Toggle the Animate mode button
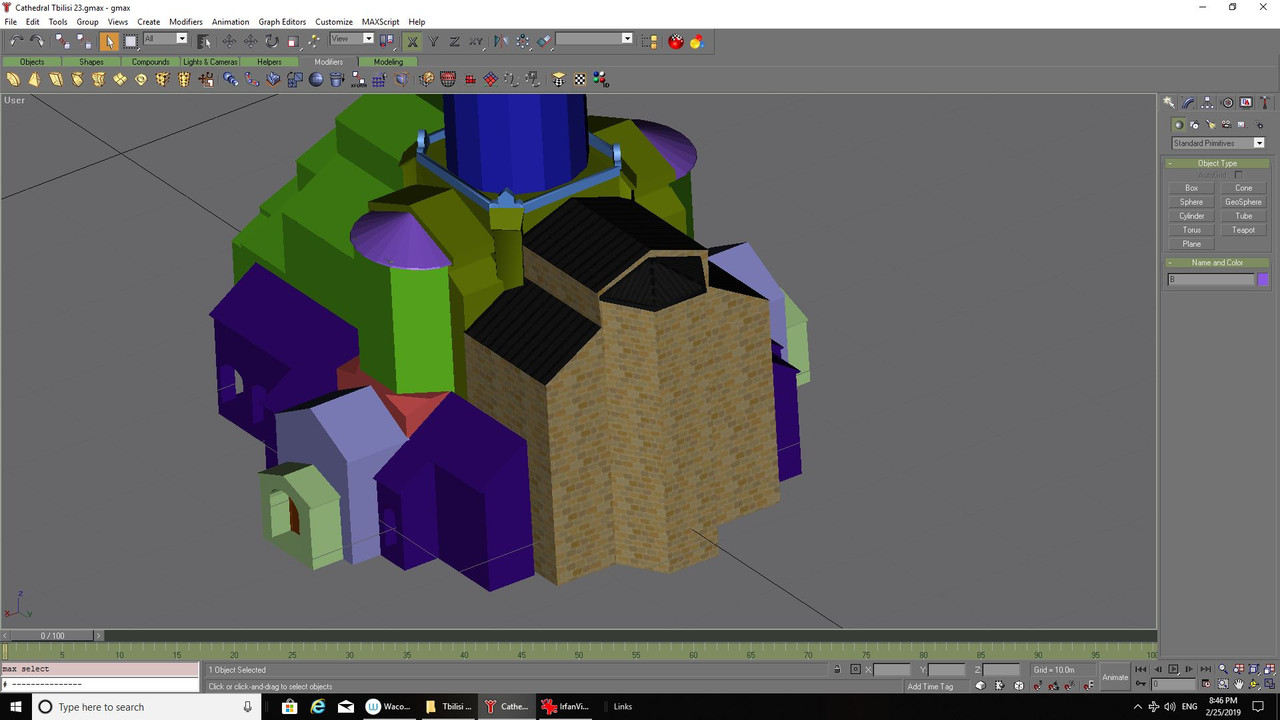This screenshot has width=1280, height=720. 1115,677
